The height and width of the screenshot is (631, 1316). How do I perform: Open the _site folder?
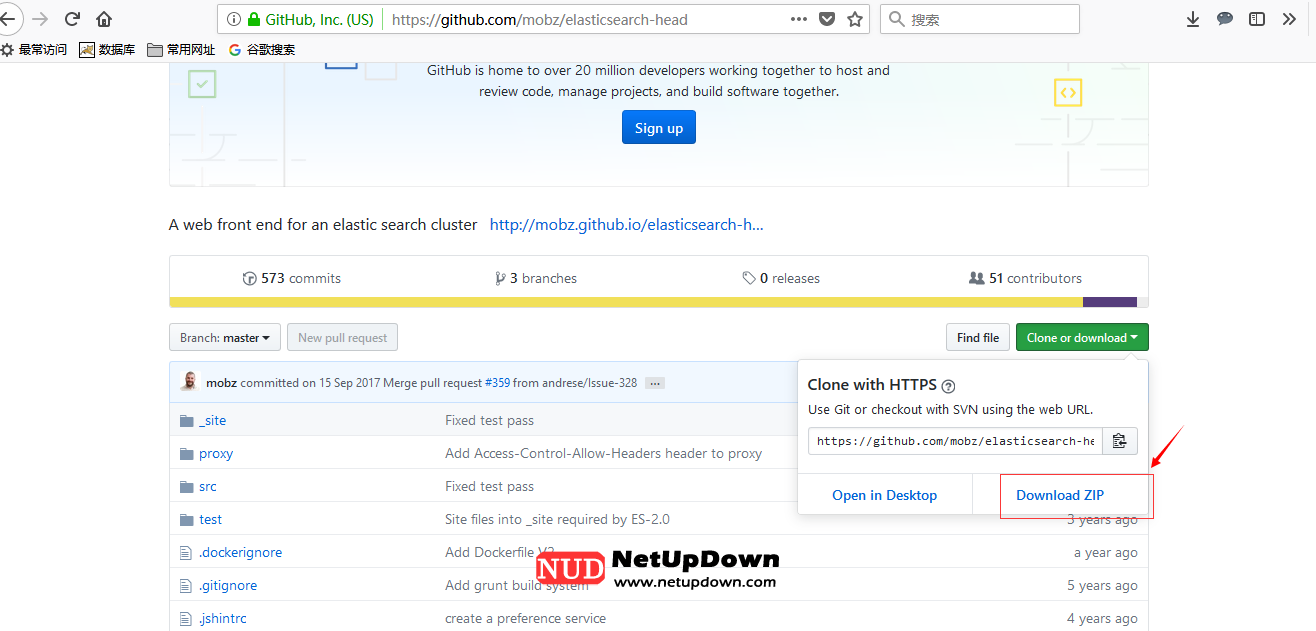212,421
